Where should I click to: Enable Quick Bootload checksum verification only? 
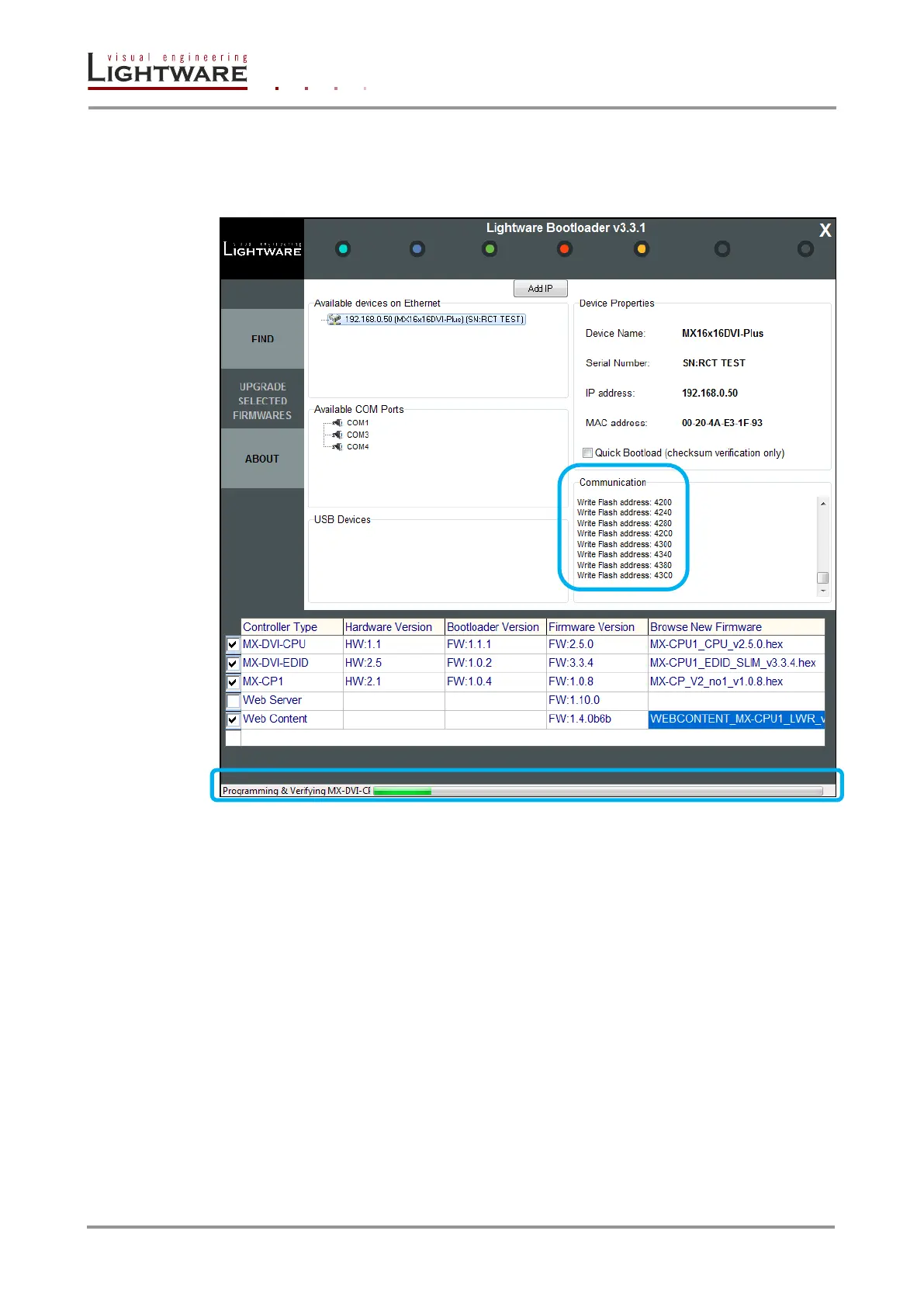tap(587, 453)
